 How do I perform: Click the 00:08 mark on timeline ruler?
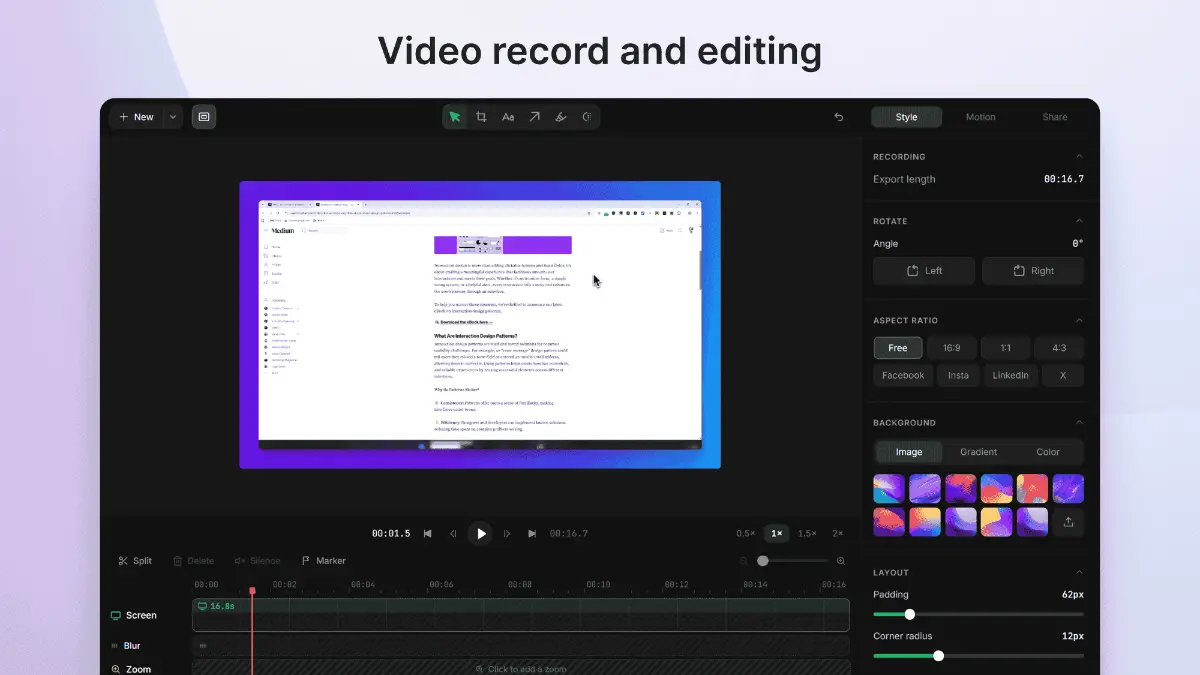point(520,585)
